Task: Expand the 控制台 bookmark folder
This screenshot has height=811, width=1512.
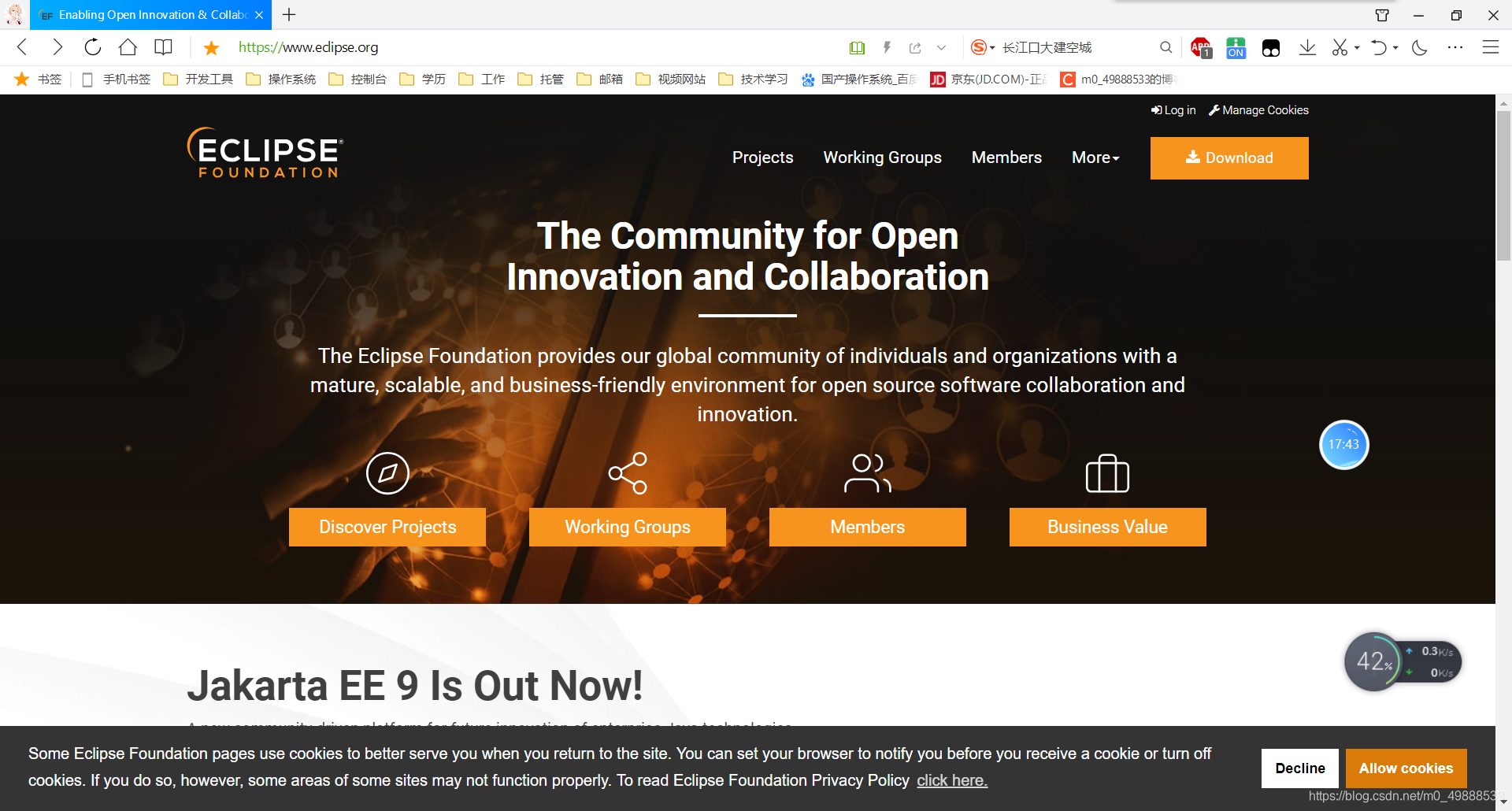Action: (358, 80)
